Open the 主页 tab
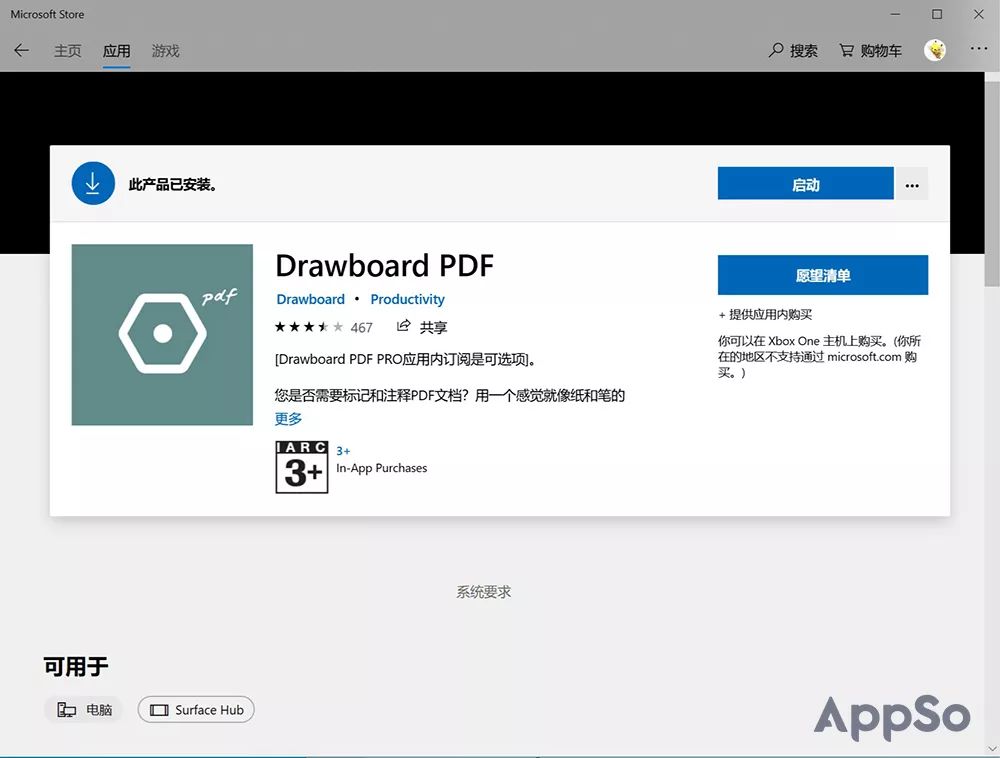The height and width of the screenshot is (758, 1000). (x=67, y=50)
